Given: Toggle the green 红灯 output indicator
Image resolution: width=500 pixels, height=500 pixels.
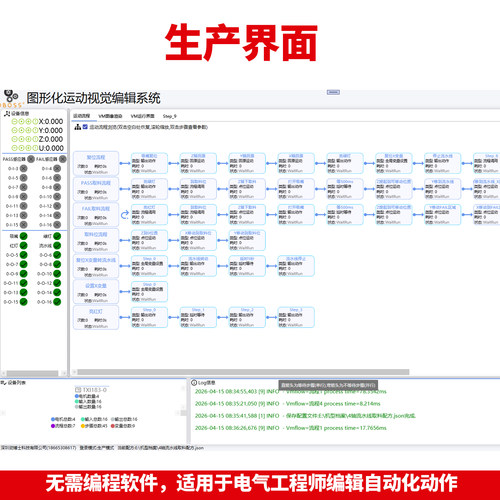Looking at the screenshot, I should point(23,246).
